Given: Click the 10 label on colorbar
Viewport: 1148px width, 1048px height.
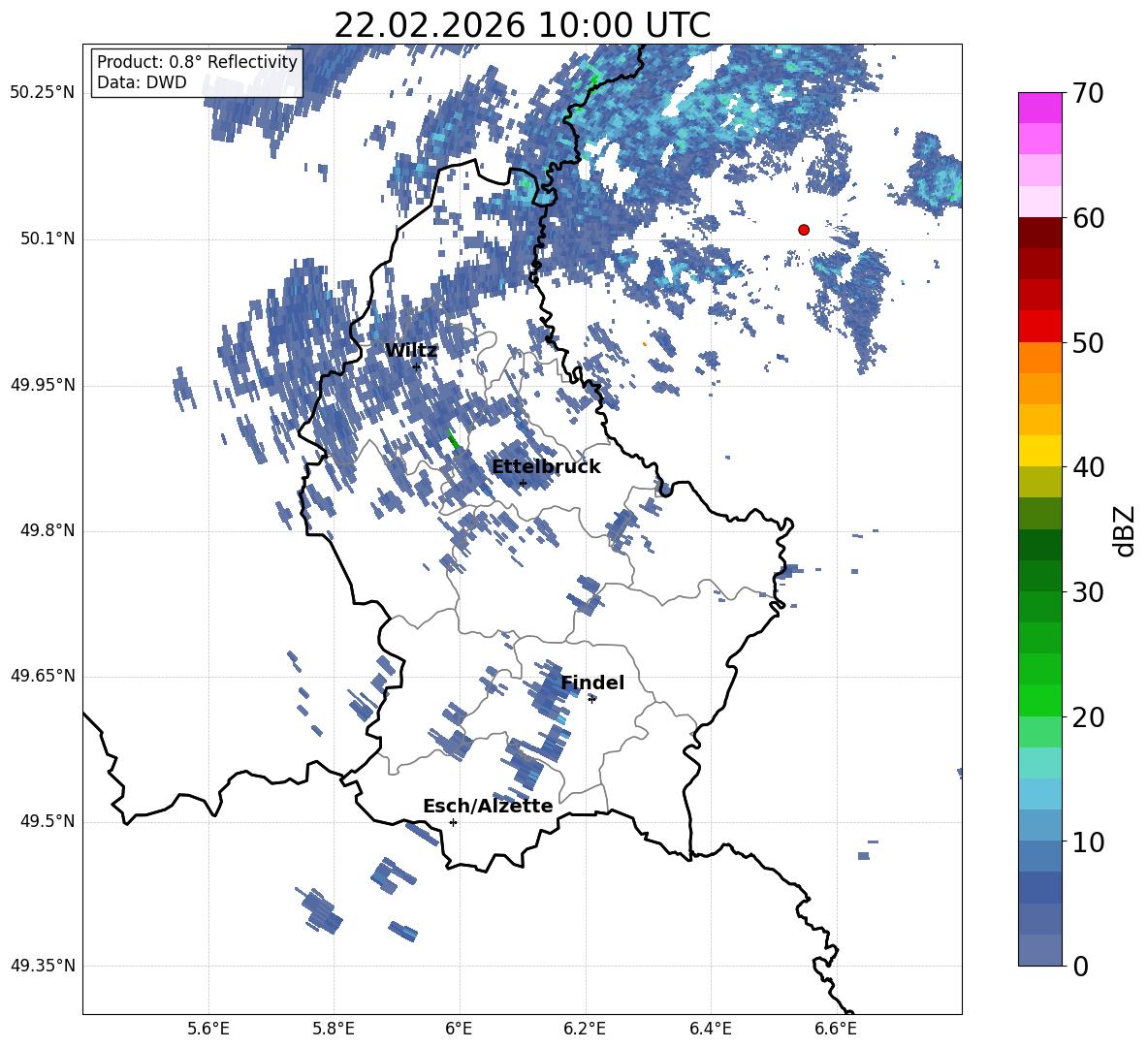Looking at the screenshot, I should tap(1088, 842).
